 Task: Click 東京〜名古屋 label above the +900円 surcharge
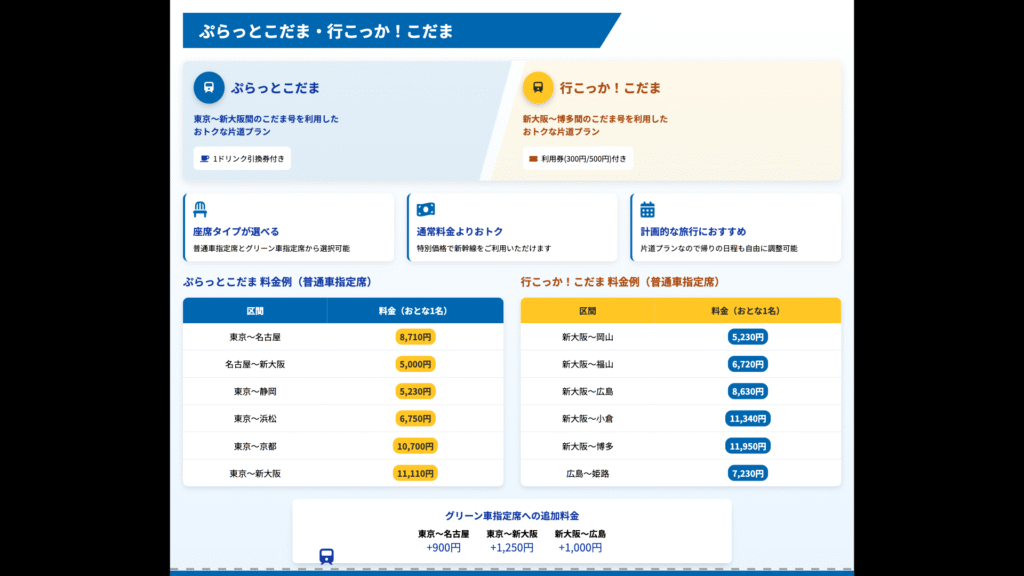pyautogui.click(x=443, y=534)
